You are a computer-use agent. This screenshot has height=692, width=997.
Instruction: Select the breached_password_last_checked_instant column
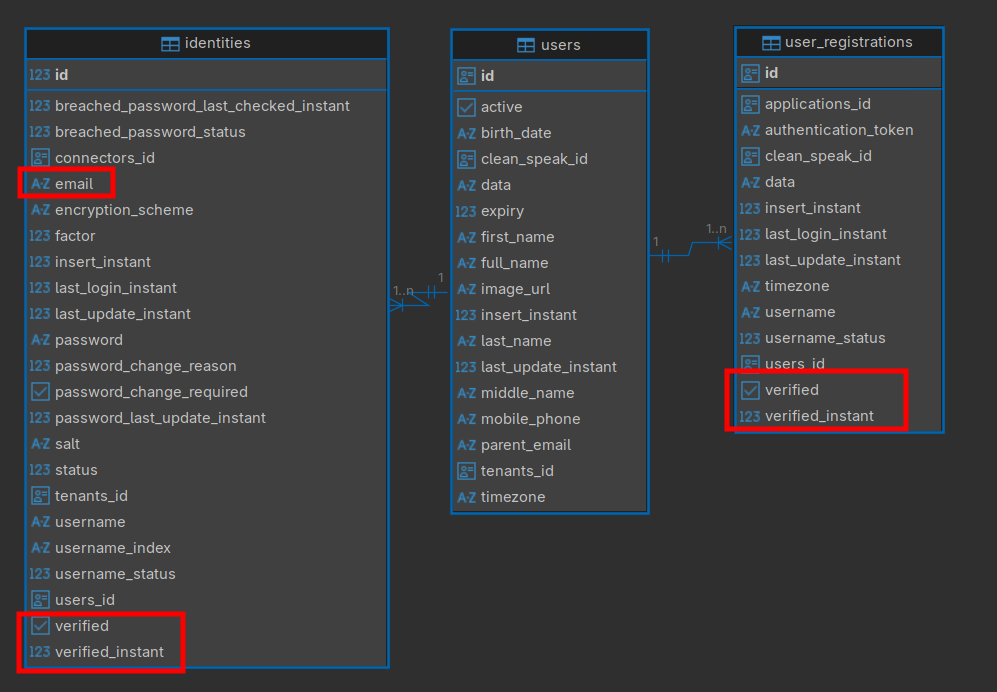(x=202, y=106)
